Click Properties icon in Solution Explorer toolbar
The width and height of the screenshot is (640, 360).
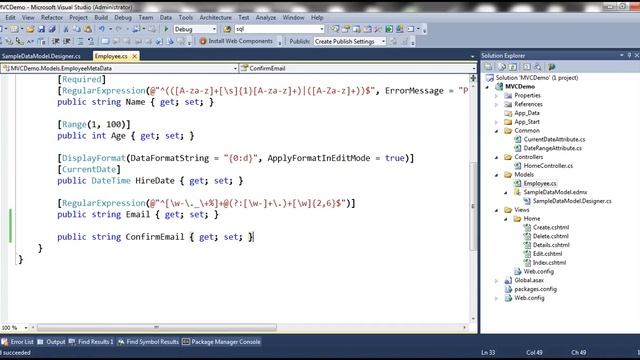[489, 67]
